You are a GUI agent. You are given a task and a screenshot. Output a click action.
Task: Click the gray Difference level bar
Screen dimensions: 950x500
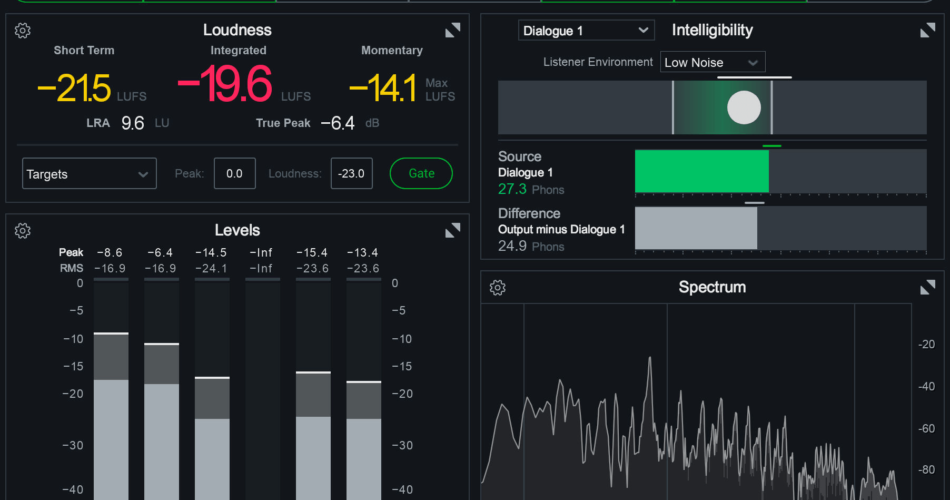[x=695, y=228]
